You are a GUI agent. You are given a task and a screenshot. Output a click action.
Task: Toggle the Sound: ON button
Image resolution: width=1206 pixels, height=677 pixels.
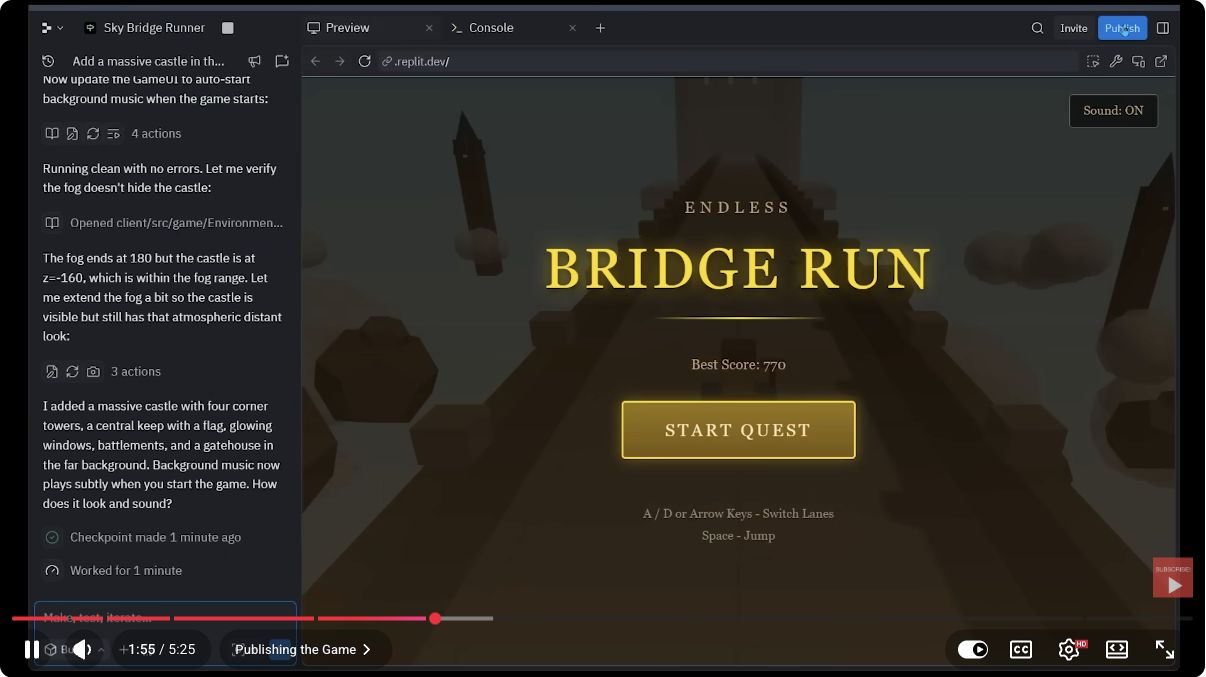point(1113,111)
